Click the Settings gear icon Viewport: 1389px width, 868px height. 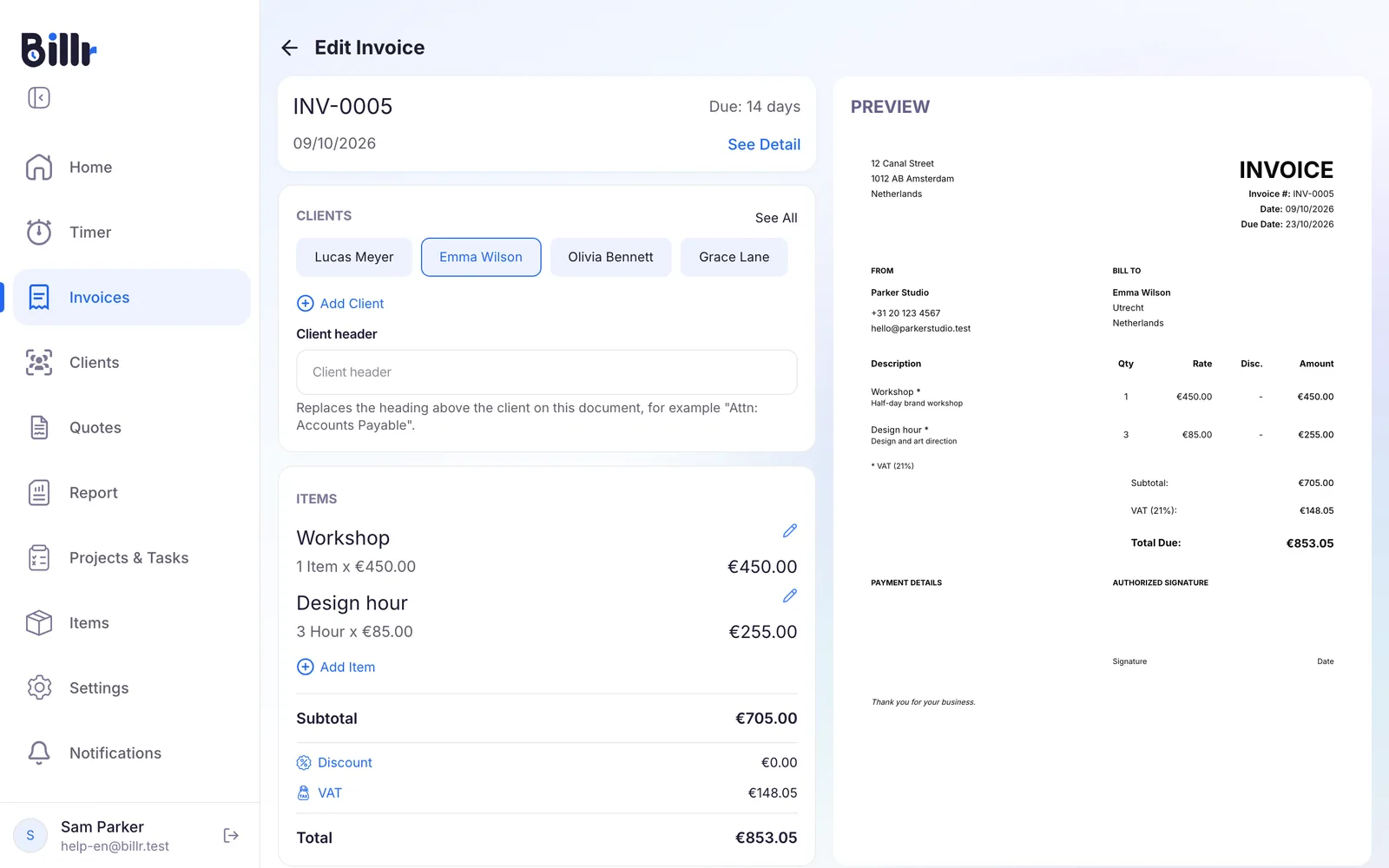coord(39,687)
